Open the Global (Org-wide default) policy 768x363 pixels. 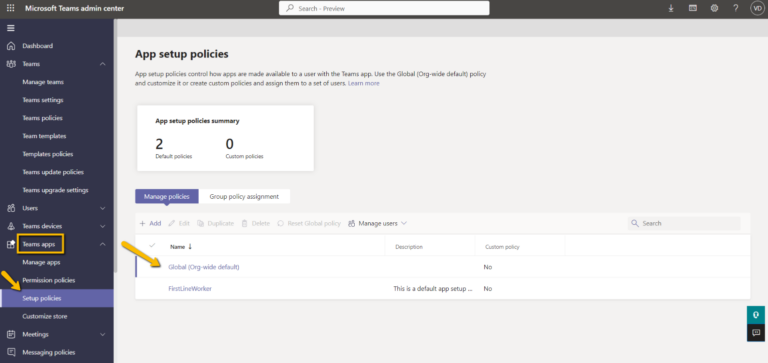click(x=204, y=267)
